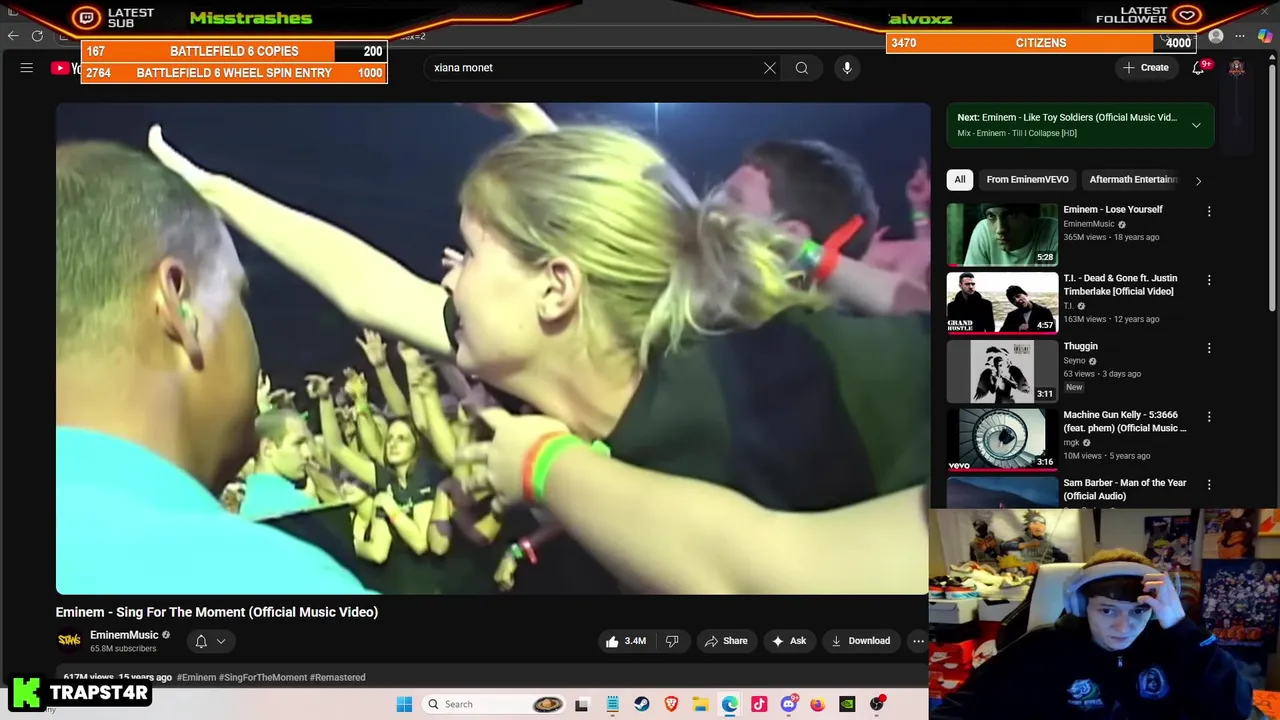Image resolution: width=1280 pixels, height=720 pixels.
Task: Open OBS Studio from the taskbar
Action: point(877,704)
